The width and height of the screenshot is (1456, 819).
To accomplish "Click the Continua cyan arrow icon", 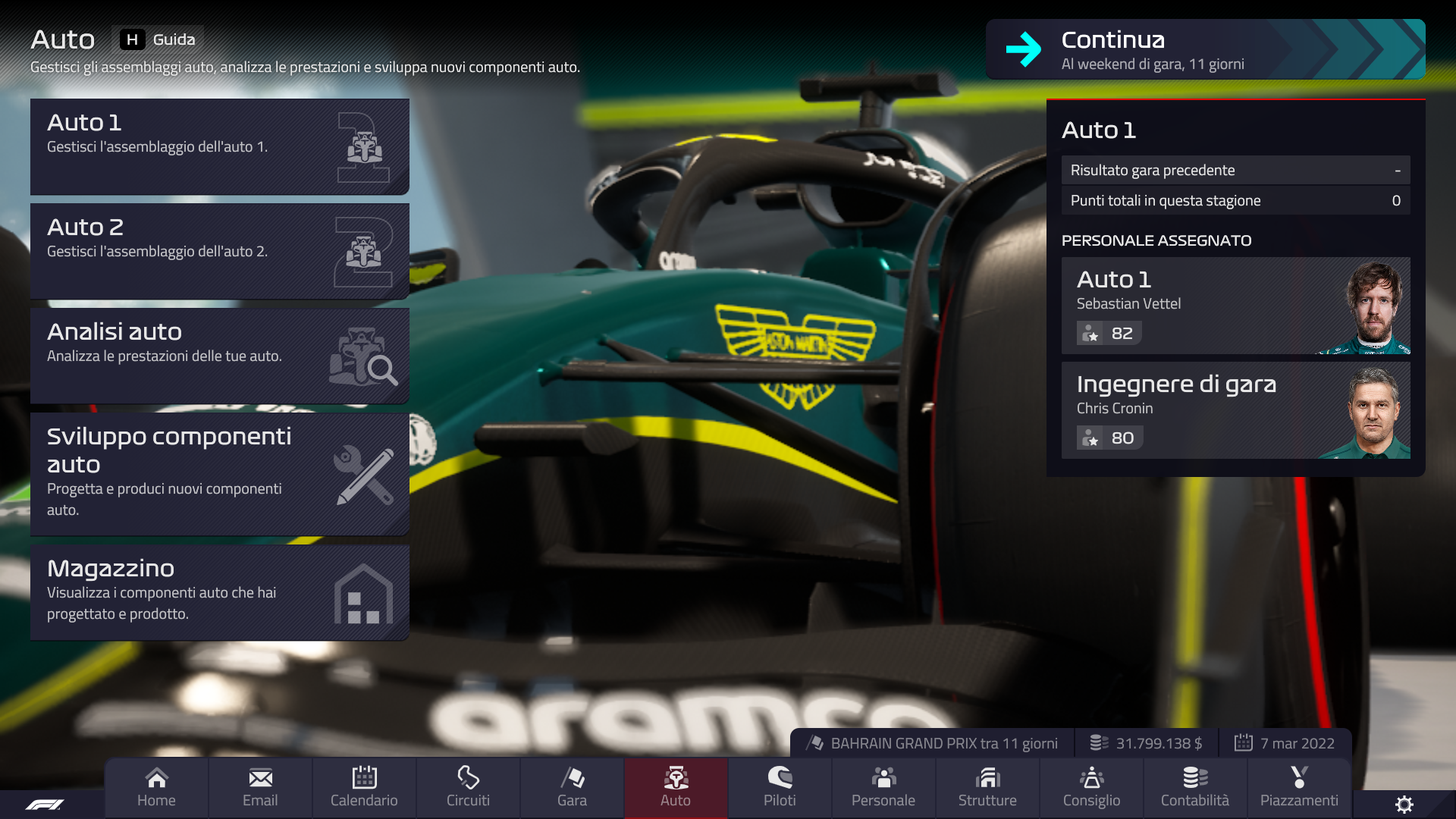I will coord(1024,49).
